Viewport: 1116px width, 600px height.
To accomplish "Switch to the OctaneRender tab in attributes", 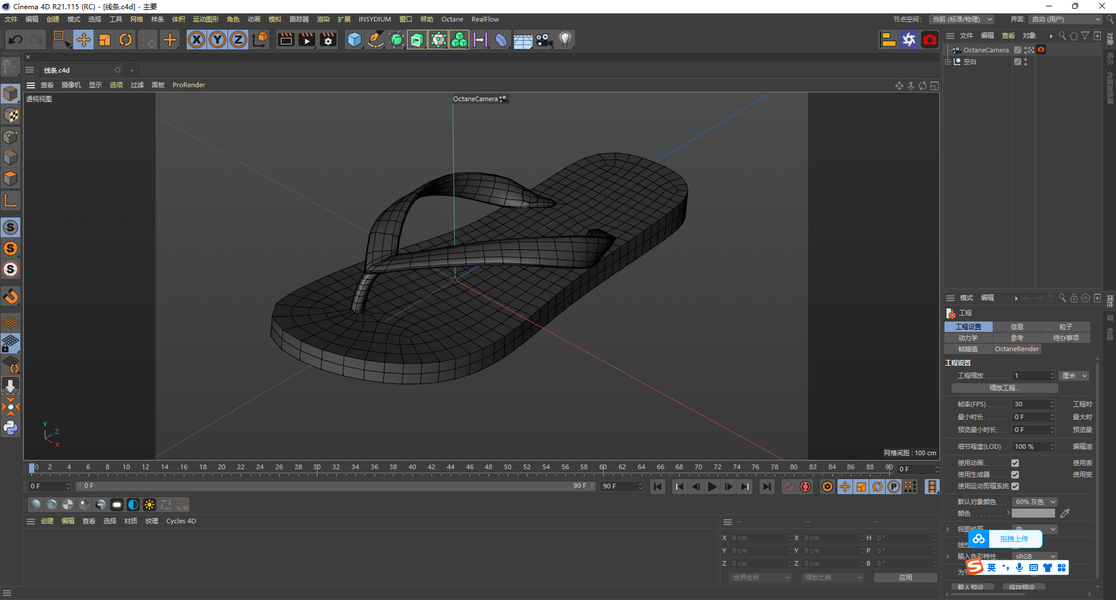I will [1016, 349].
